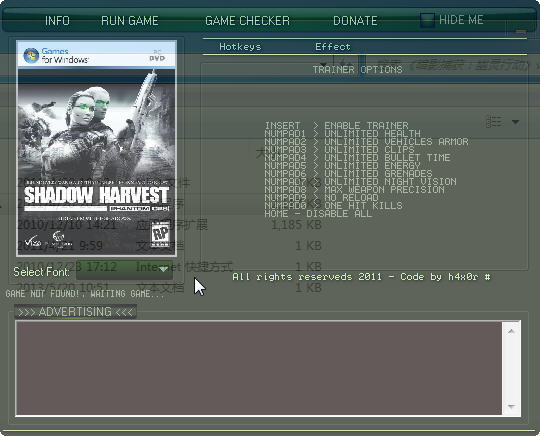This screenshot has height=436, width=540.
Task: Open view dropdown arrow in background window
Action: (x=515, y=122)
